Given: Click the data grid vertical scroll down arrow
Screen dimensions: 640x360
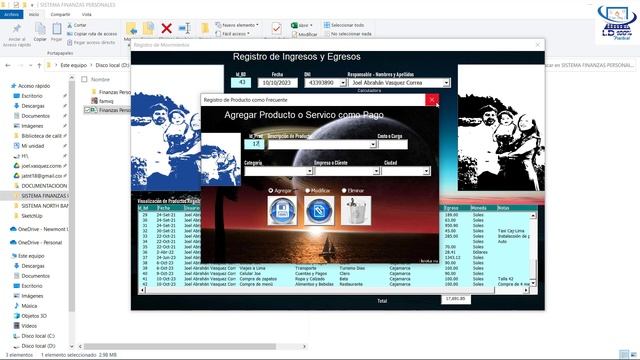Looking at the screenshot, I should pyautogui.click(x=533, y=283).
